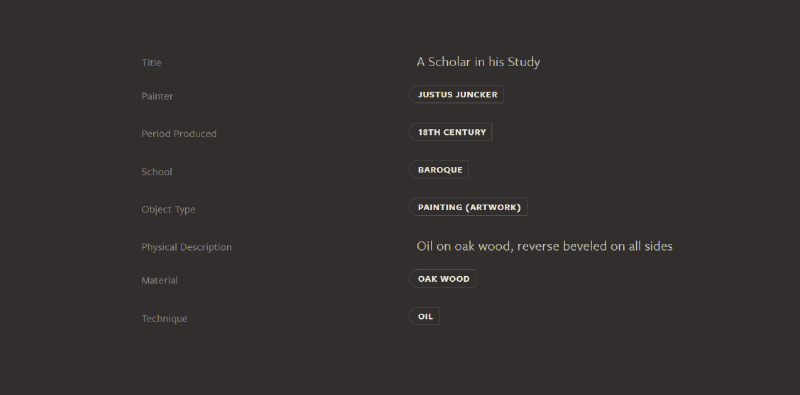Open the Justus Juncker painter tag
This screenshot has width=800, height=395.
click(x=456, y=94)
